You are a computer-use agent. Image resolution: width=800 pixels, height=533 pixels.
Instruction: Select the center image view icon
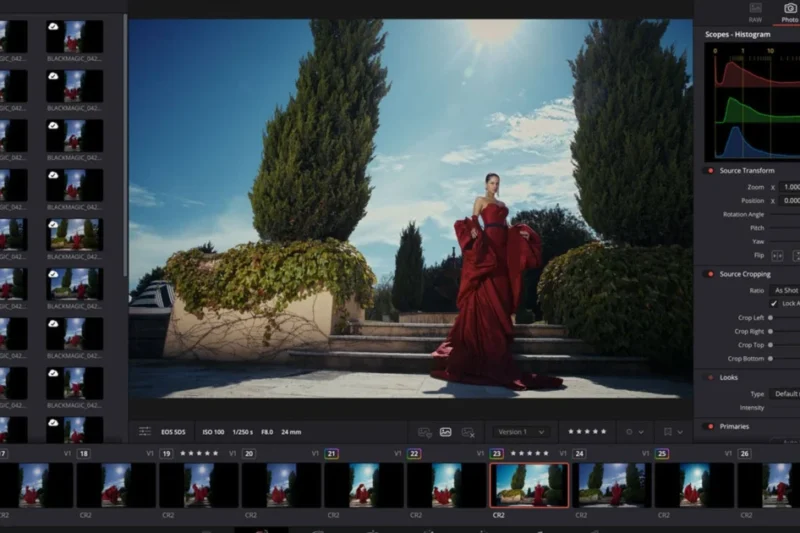[445, 432]
